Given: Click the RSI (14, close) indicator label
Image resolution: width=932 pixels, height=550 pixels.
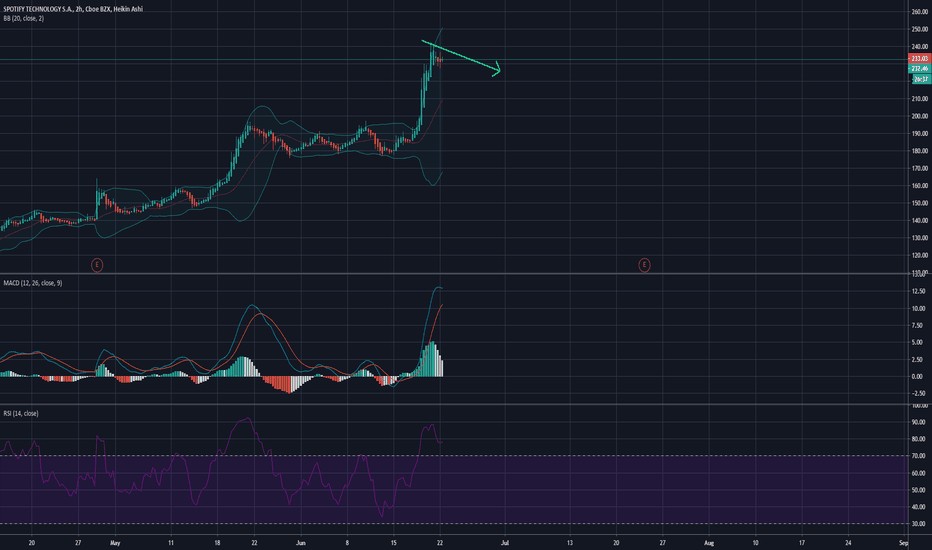Looking at the screenshot, I should (x=21, y=413).
